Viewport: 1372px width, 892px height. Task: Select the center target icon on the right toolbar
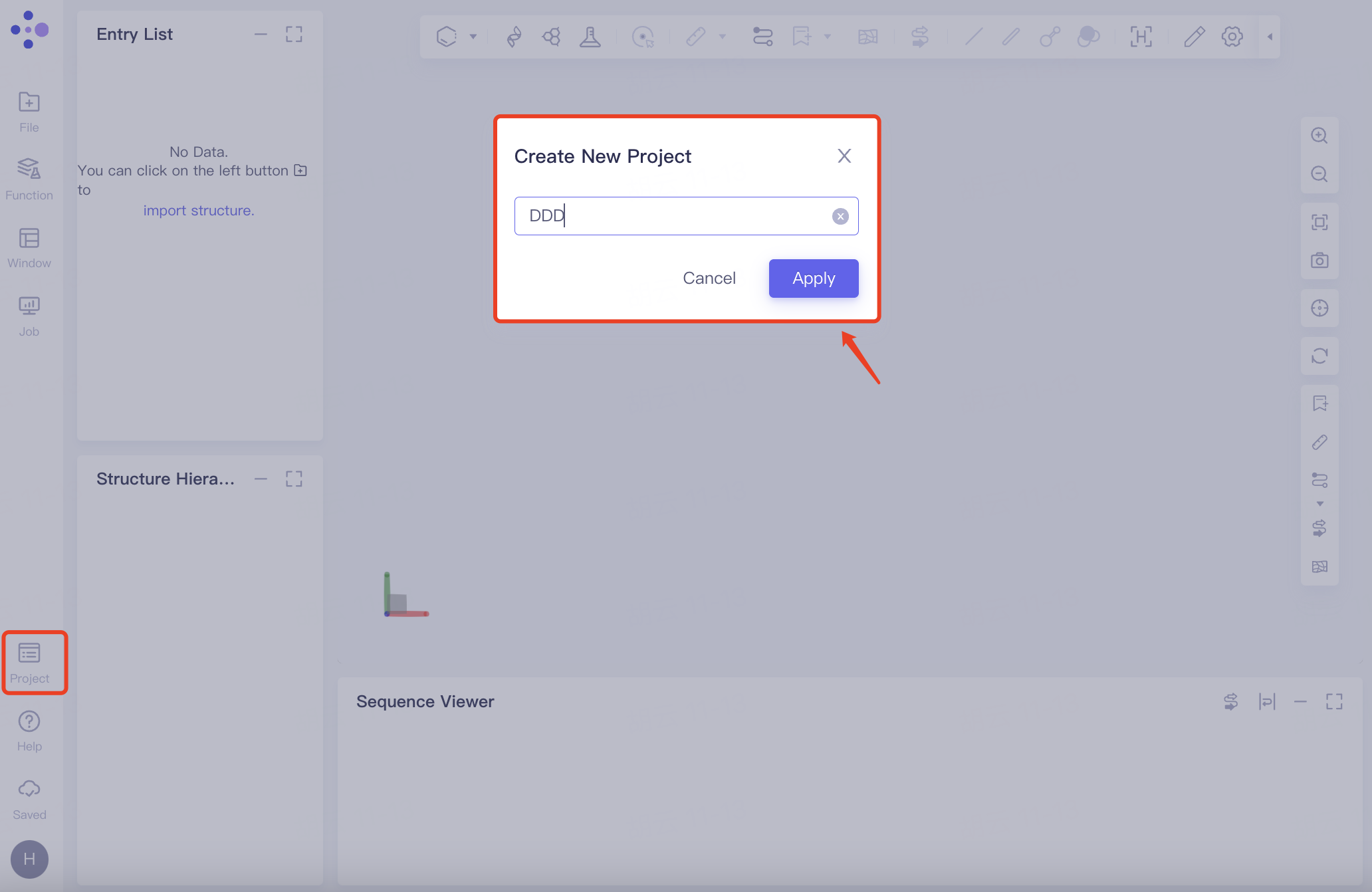[1320, 308]
